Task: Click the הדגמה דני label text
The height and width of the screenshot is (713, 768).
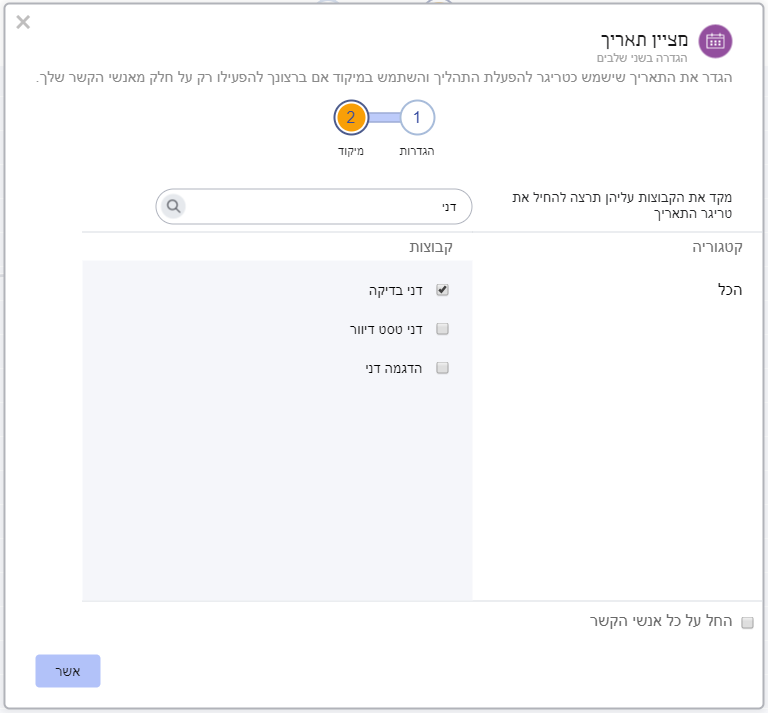Action: click(393, 368)
